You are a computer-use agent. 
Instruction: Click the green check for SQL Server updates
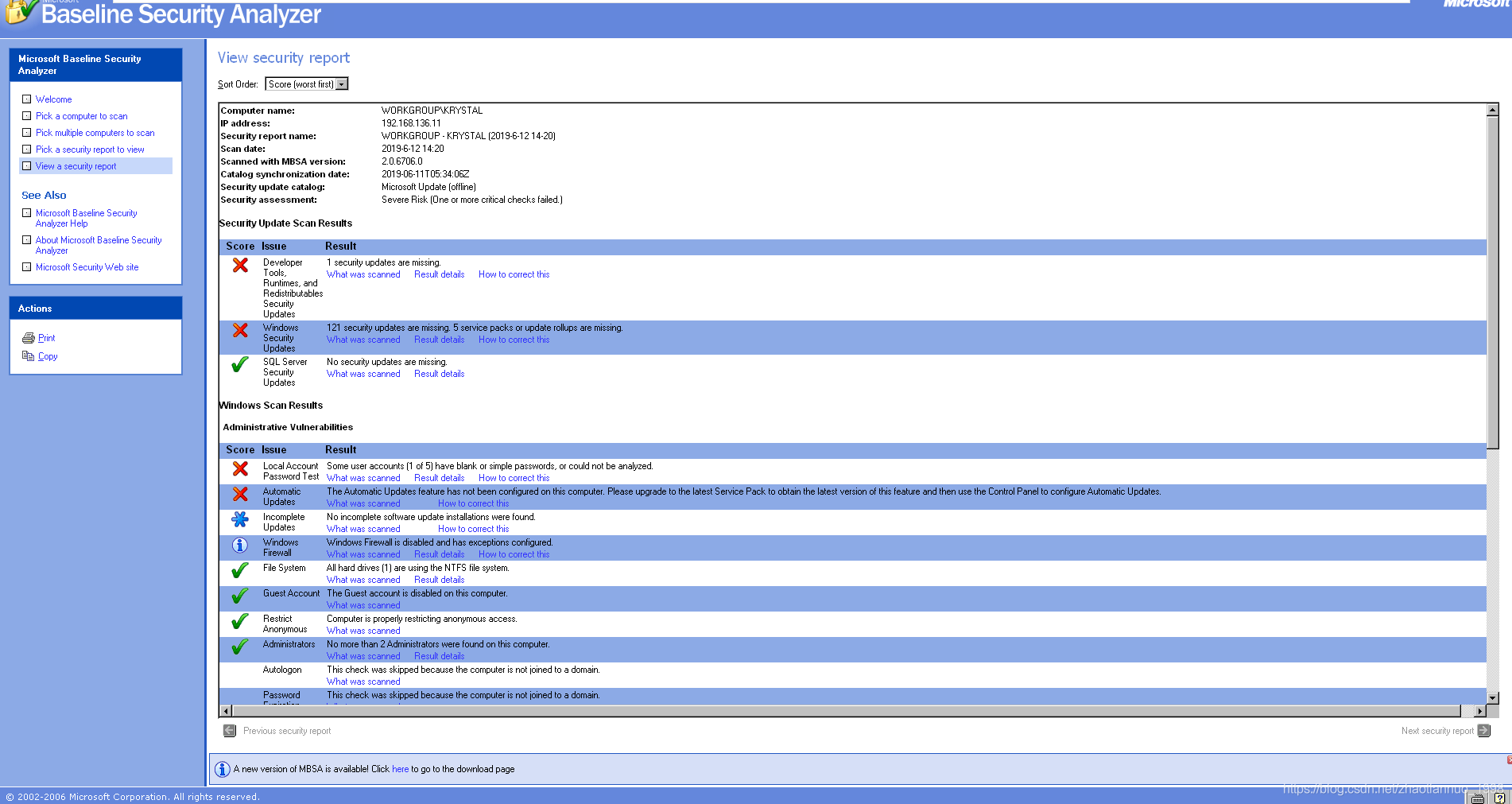[x=240, y=364]
